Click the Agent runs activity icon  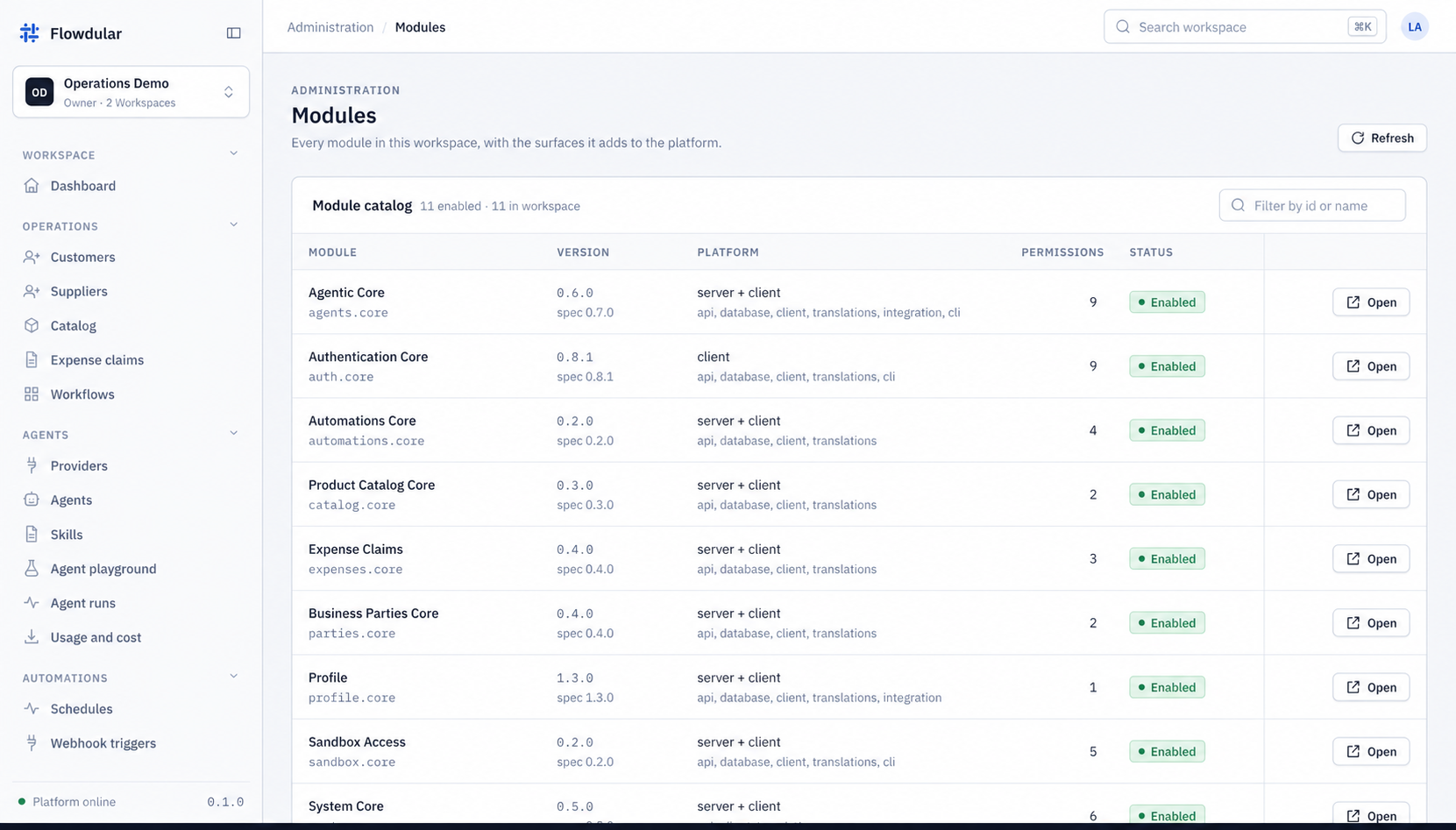[32, 603]
